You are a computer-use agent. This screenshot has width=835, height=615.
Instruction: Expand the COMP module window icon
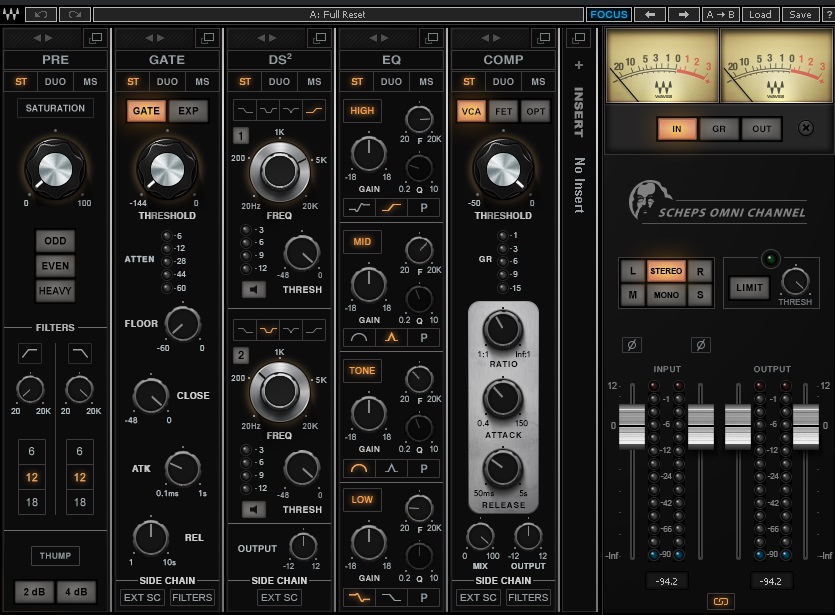coord(544,38)
